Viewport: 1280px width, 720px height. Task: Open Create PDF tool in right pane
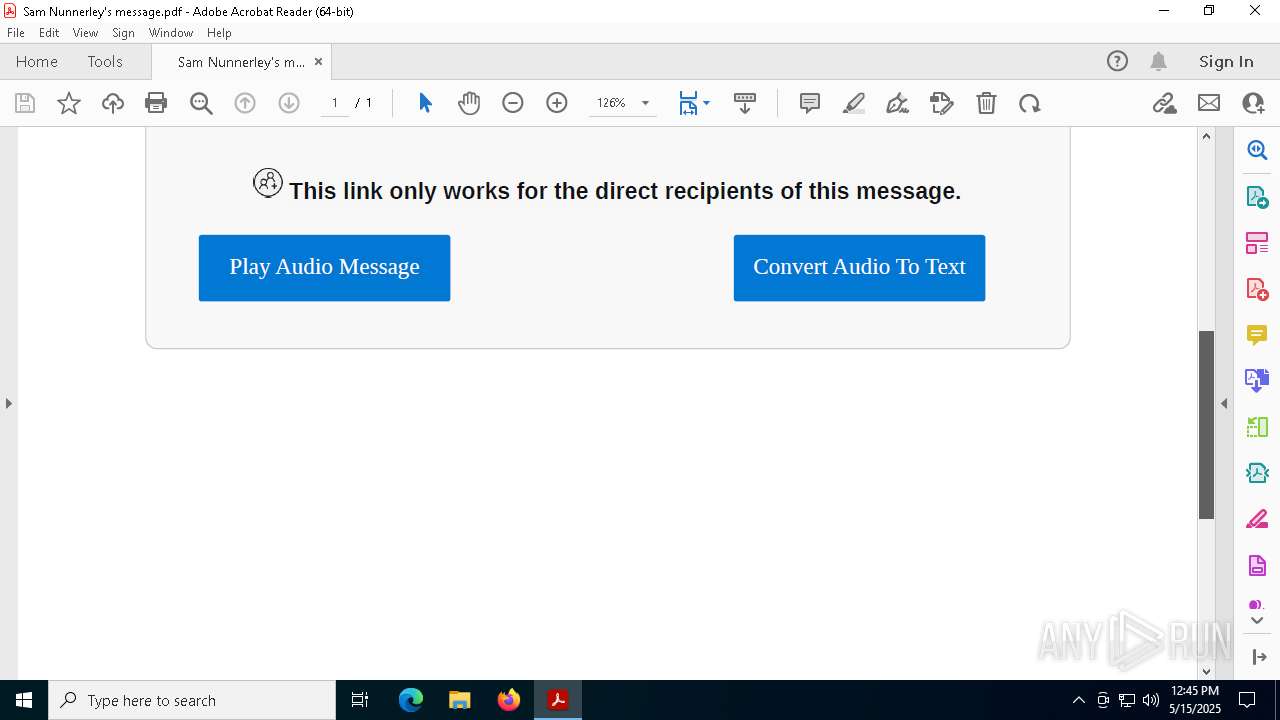(1257, 289)
